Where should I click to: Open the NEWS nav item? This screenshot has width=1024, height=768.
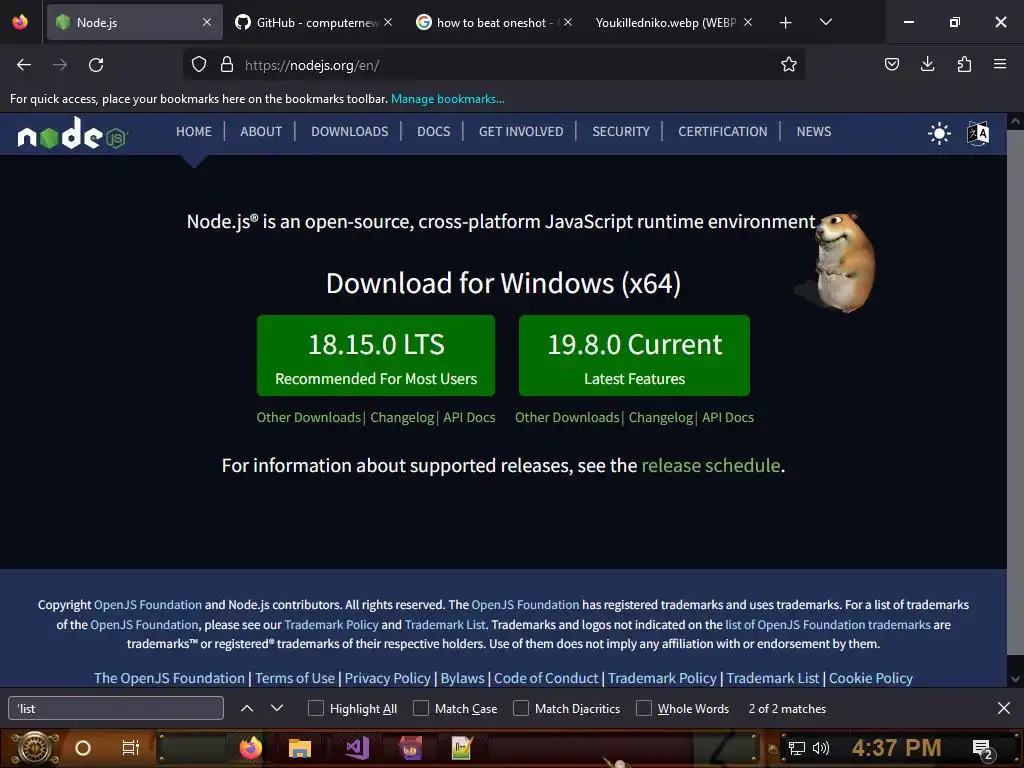coord(814,131)
